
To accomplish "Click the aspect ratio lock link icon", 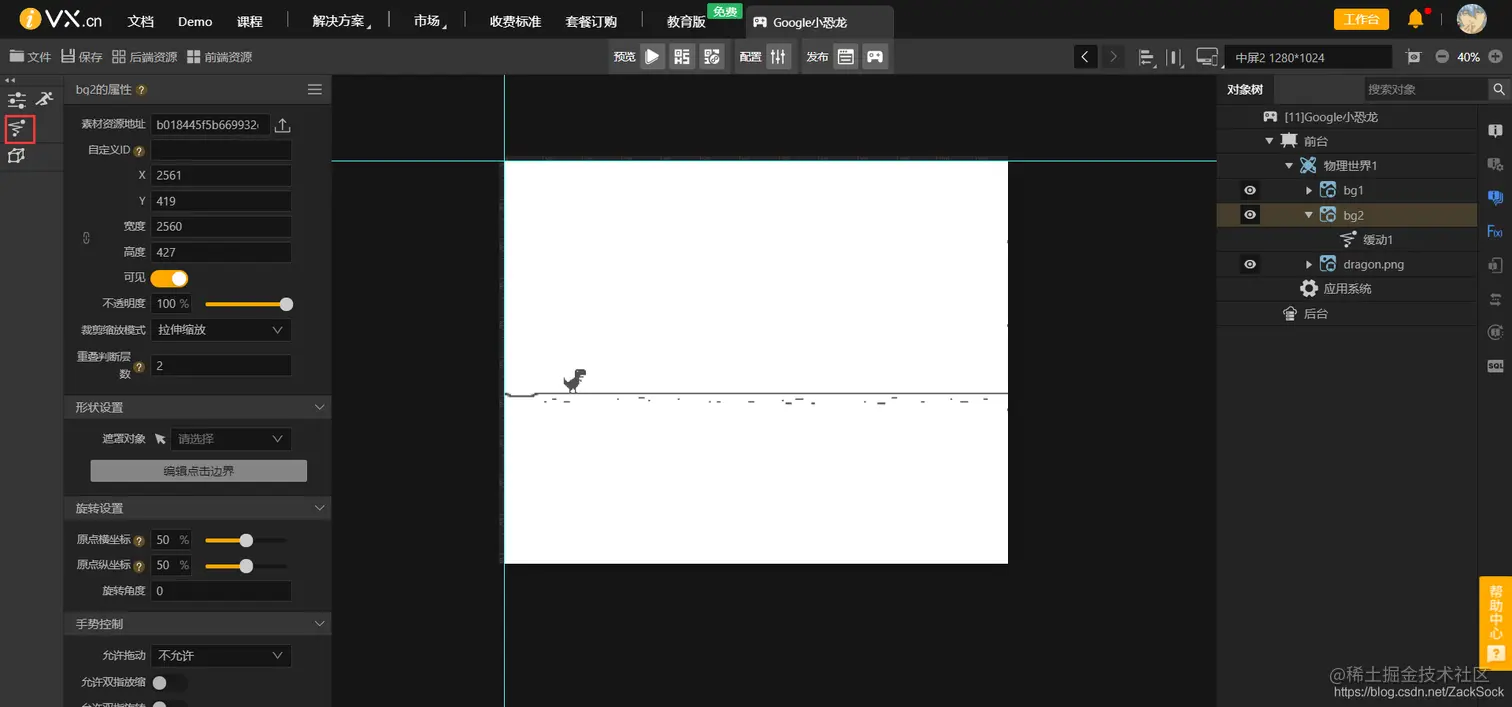I will (86, 239).
